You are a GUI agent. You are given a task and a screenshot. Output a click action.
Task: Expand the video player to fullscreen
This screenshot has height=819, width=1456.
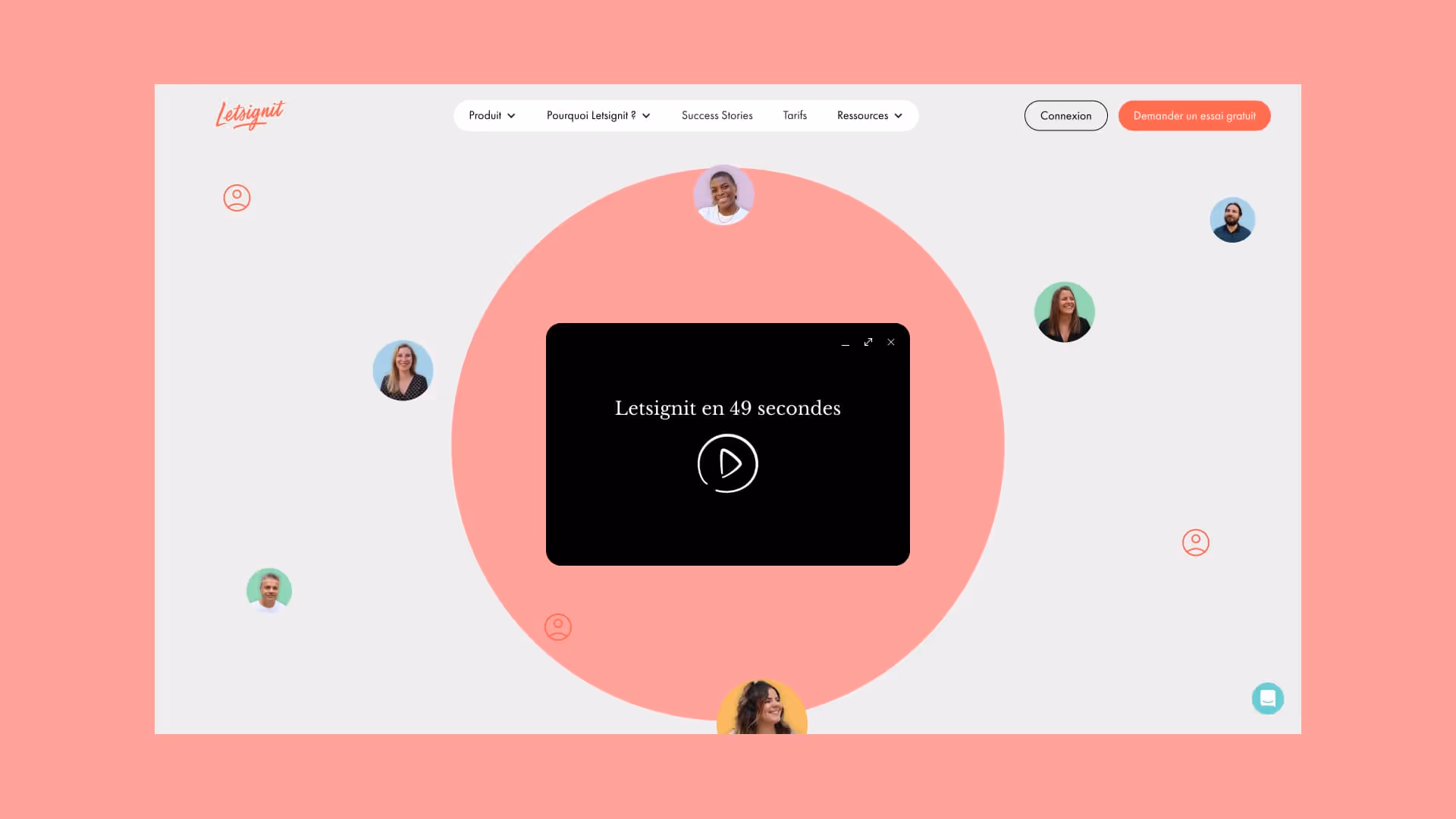(x=868, y=342)
